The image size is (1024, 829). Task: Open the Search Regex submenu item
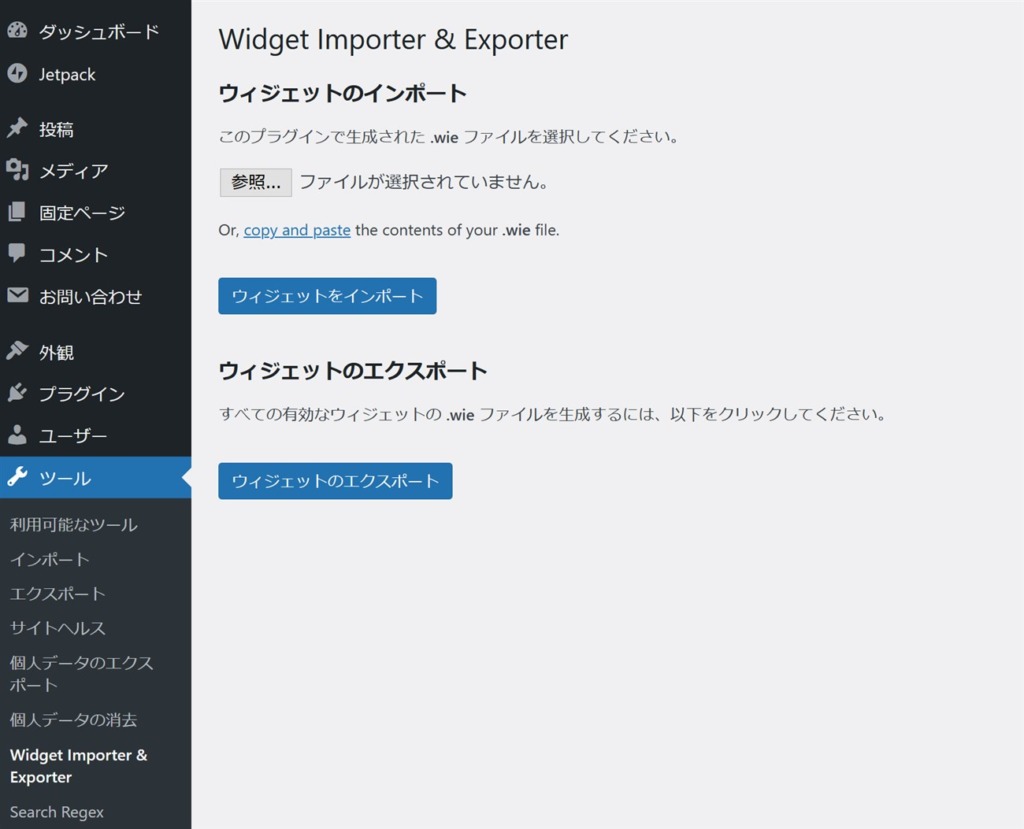(57, 812)
